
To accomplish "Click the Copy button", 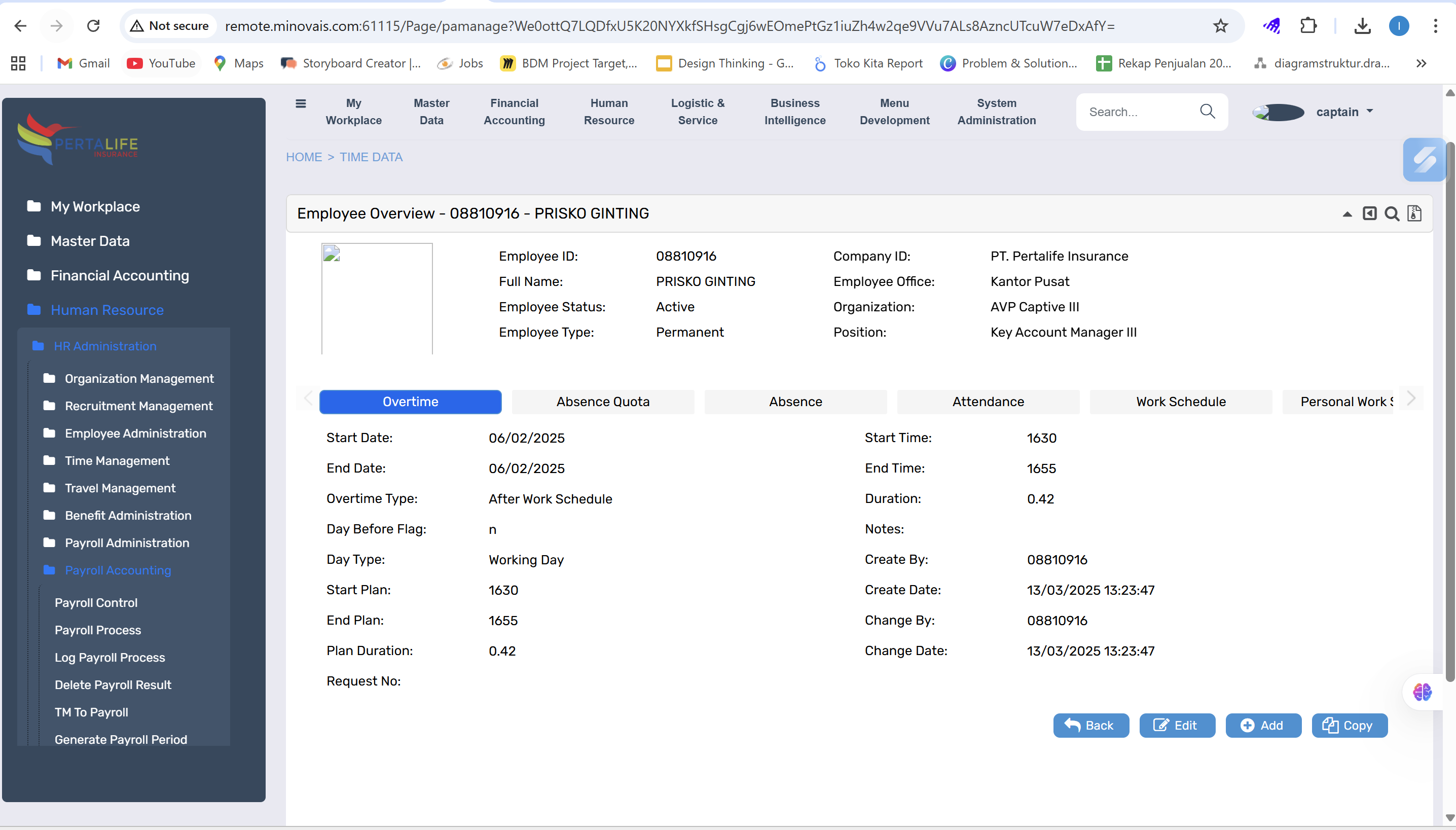I will 1349,725.
